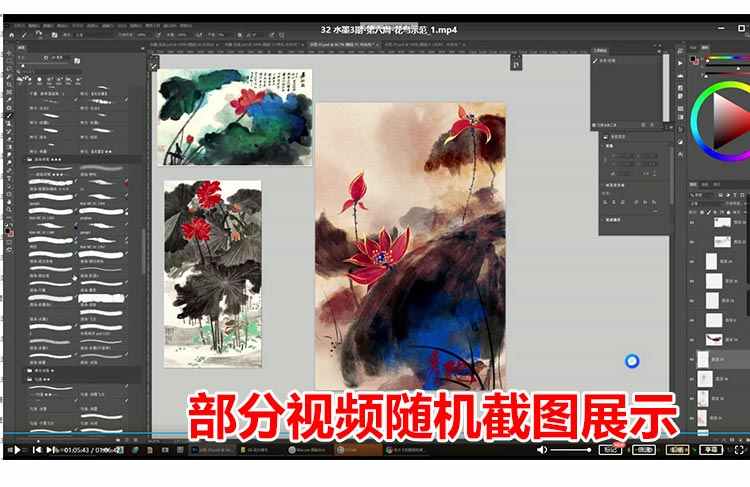Select the bird-shaped layer thumbnail

[x=714, y=339]
